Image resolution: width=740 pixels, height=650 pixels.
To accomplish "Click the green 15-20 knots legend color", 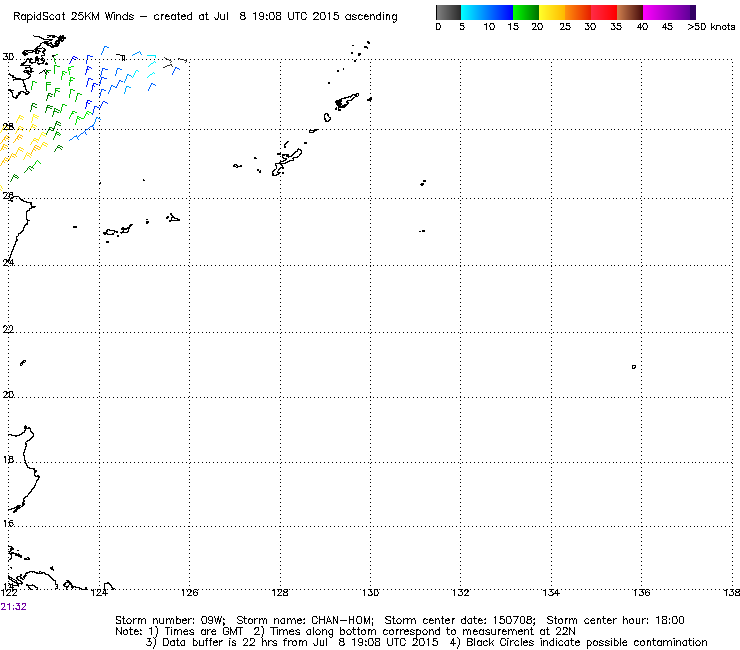I will click(526, 12).
